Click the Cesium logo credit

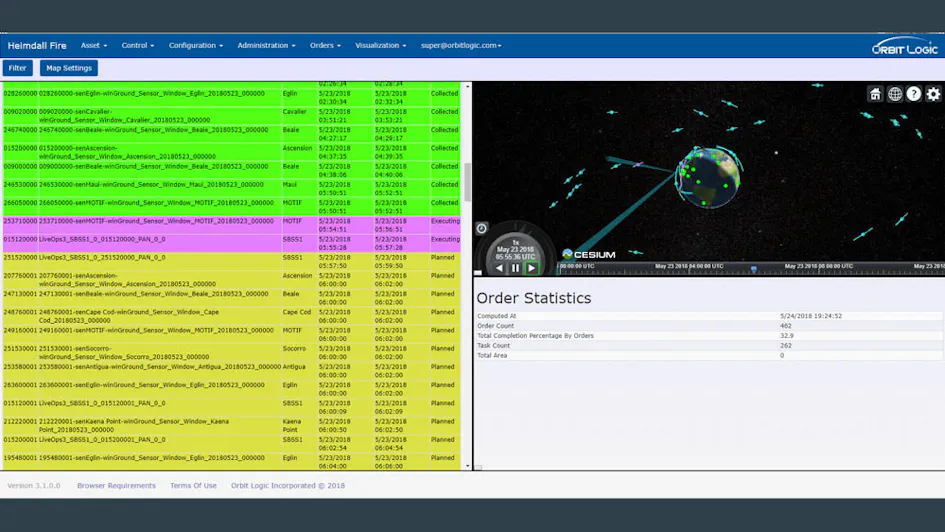589,254
